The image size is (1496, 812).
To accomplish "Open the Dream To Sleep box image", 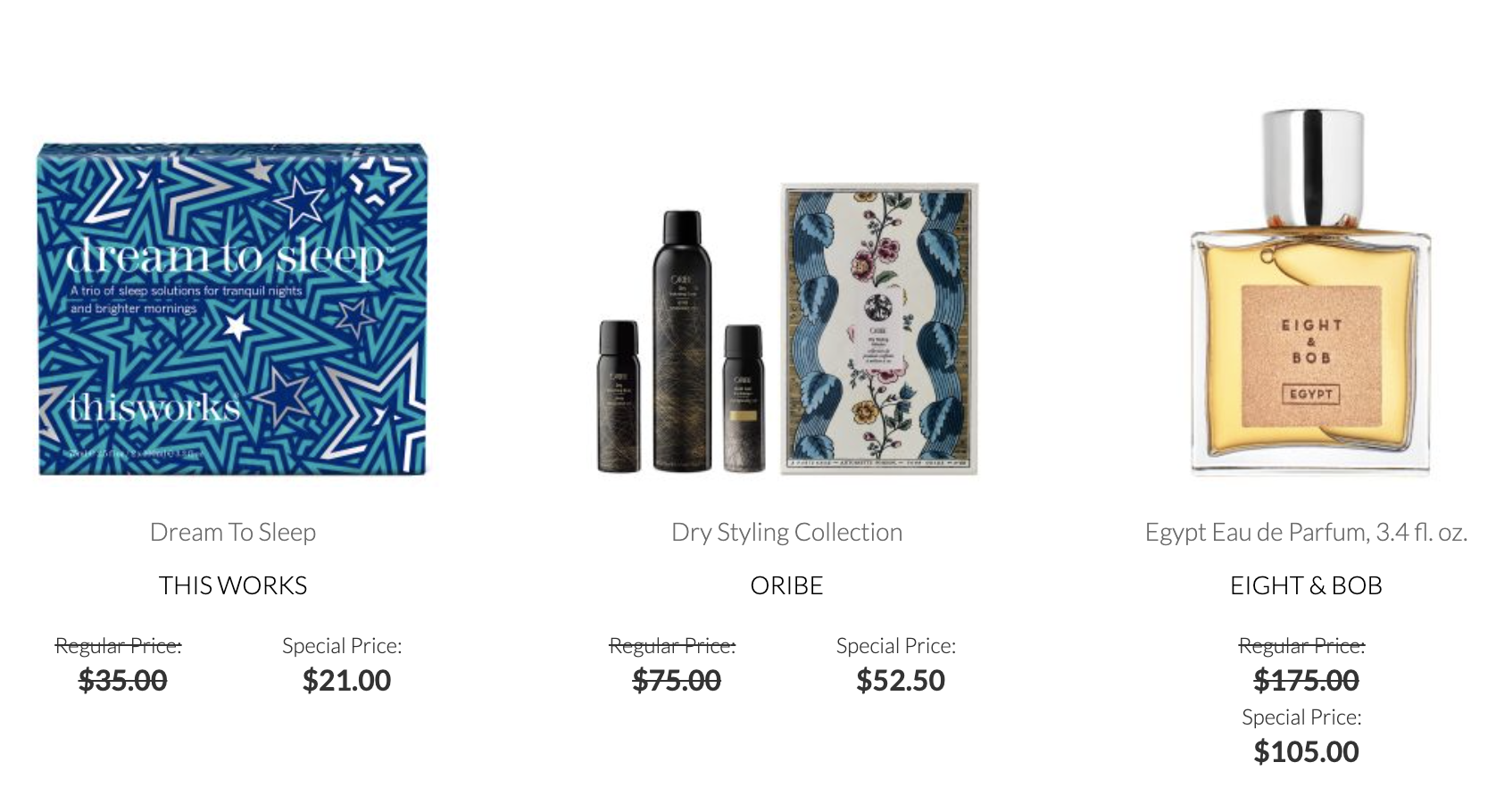I will tap(233, 308).
